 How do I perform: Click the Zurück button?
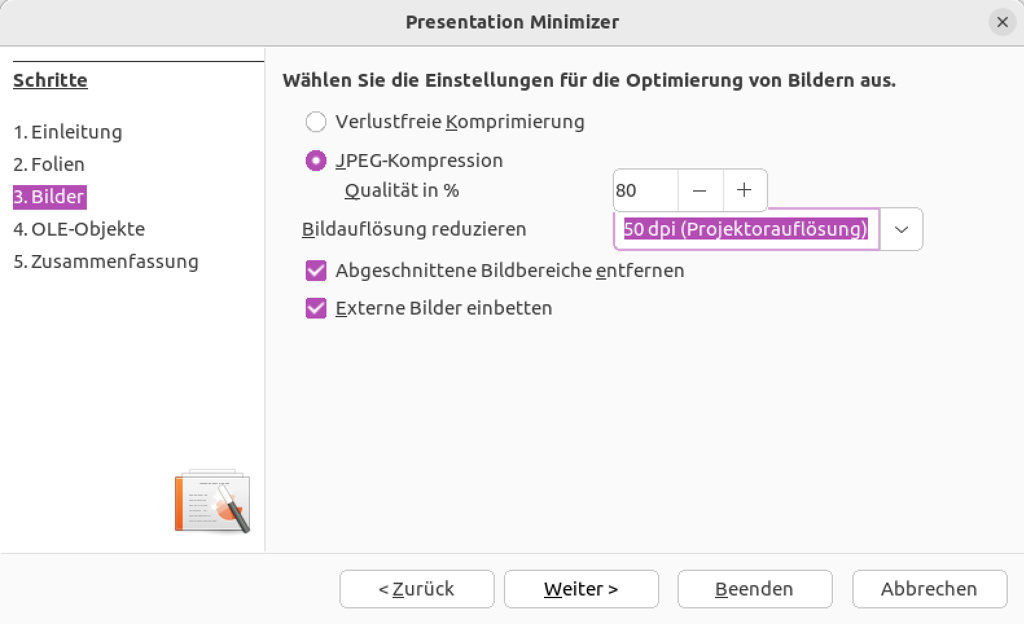pyautogui.click(x=417, y=589)
